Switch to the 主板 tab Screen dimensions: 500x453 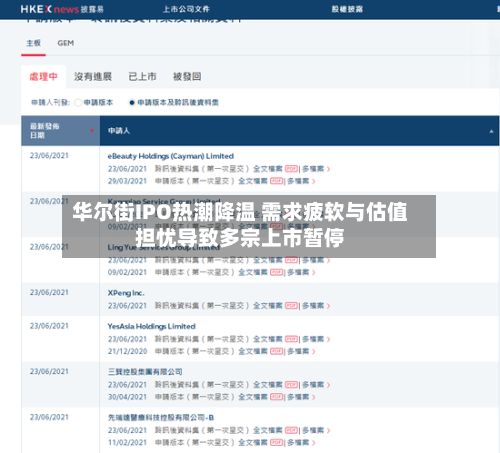coord(33,43)
